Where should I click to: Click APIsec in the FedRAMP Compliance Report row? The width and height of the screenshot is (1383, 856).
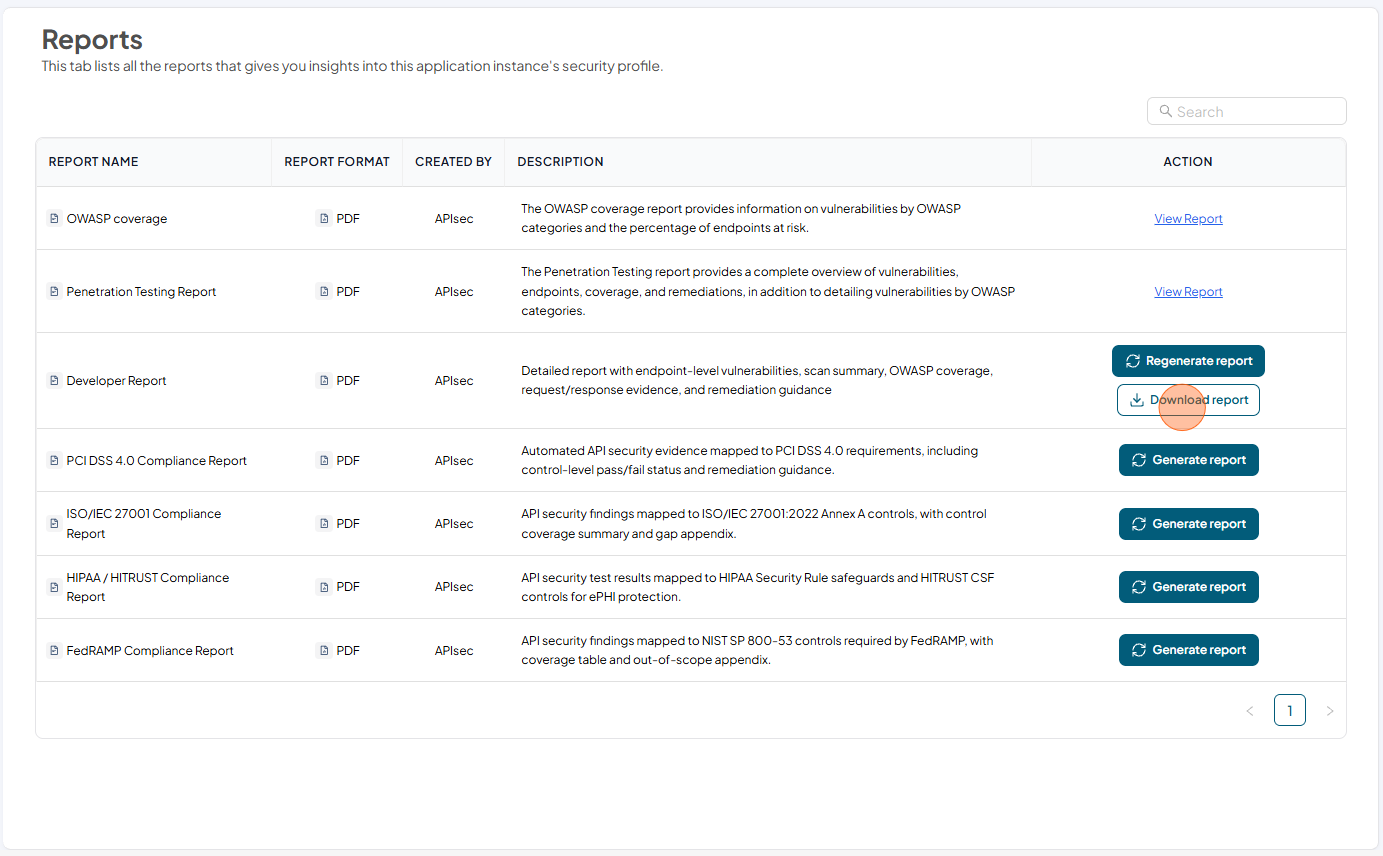pyautogui.click(x=454, y=650)
